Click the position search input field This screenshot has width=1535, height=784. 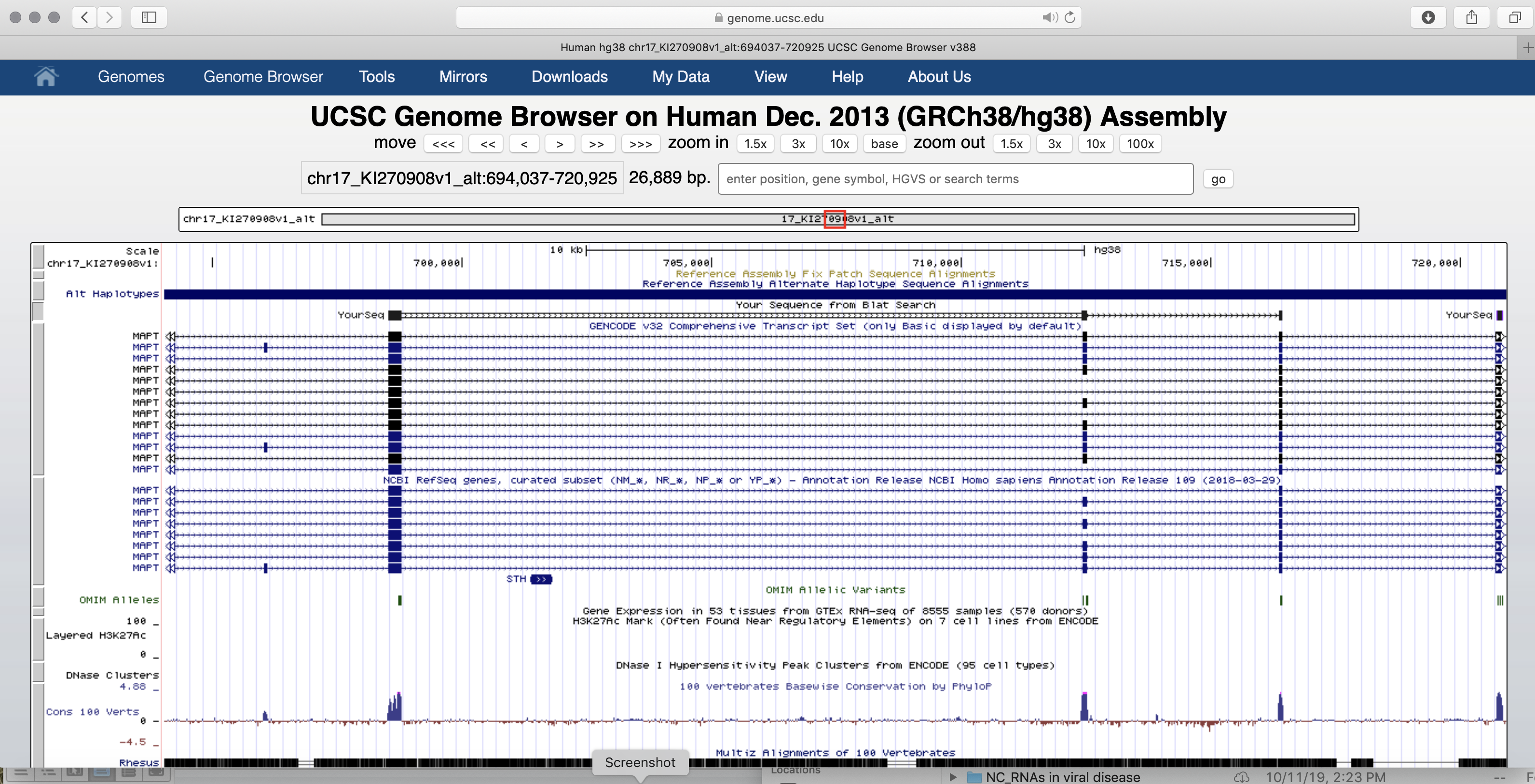coord(955,179)
